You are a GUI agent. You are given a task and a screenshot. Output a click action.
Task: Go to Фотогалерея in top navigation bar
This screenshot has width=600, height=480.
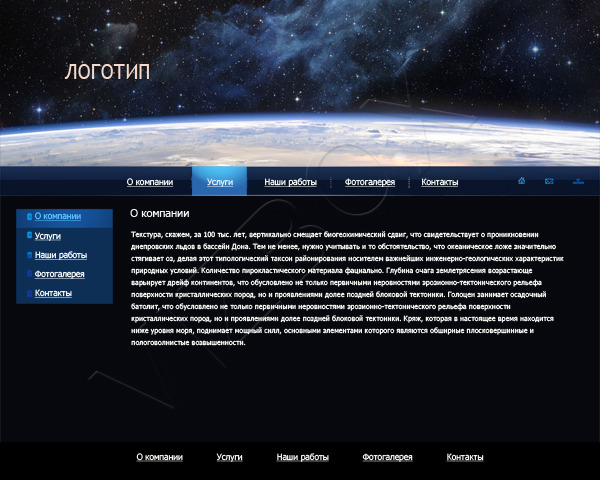pos(370,182)
